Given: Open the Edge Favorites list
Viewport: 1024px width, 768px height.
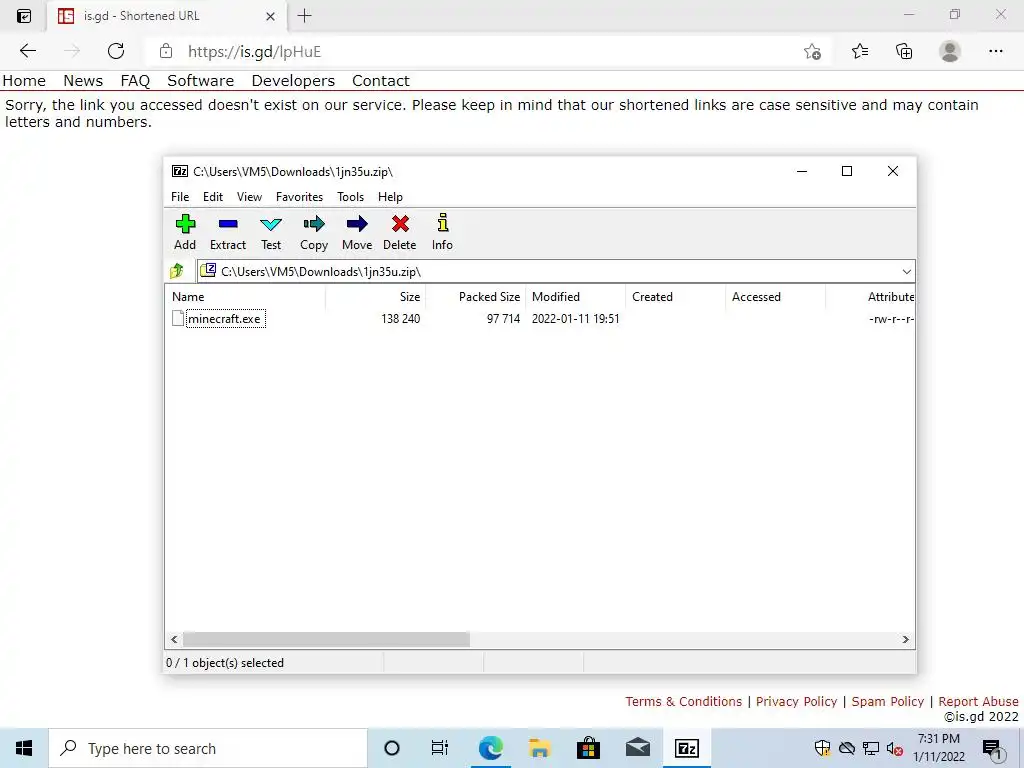Looking at the screenshot, I should (x=860, y=51).
